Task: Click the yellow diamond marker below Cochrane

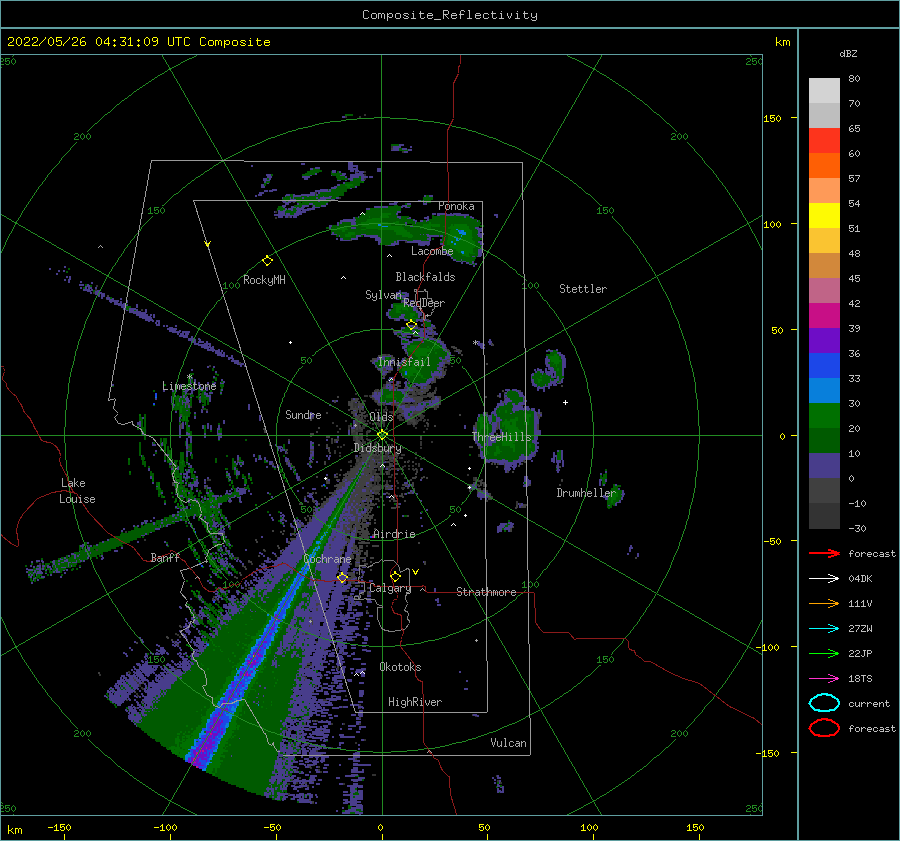Action: click(x=342, y=577)
